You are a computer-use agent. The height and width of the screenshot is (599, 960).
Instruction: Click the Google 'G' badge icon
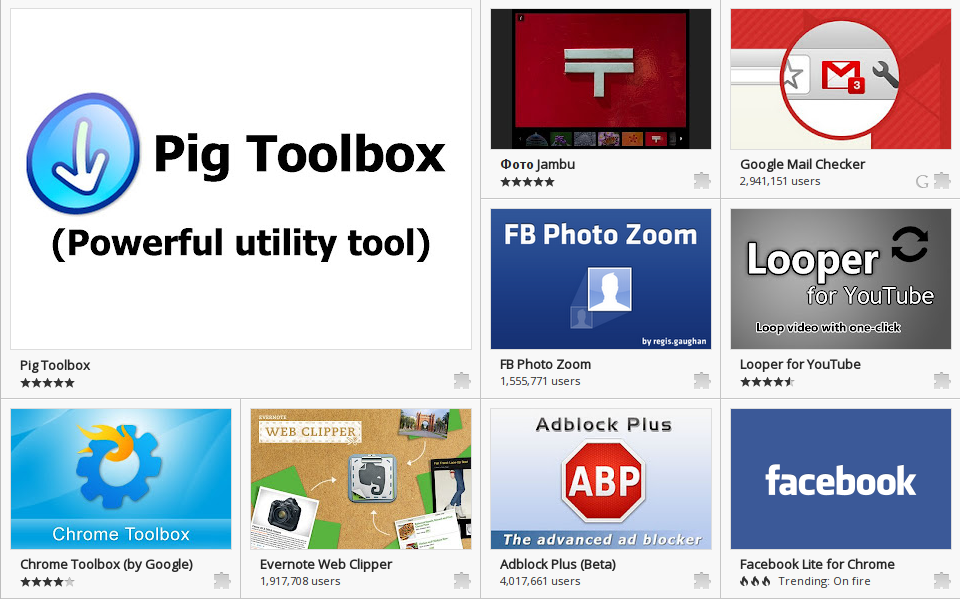[x=922, y=181]
